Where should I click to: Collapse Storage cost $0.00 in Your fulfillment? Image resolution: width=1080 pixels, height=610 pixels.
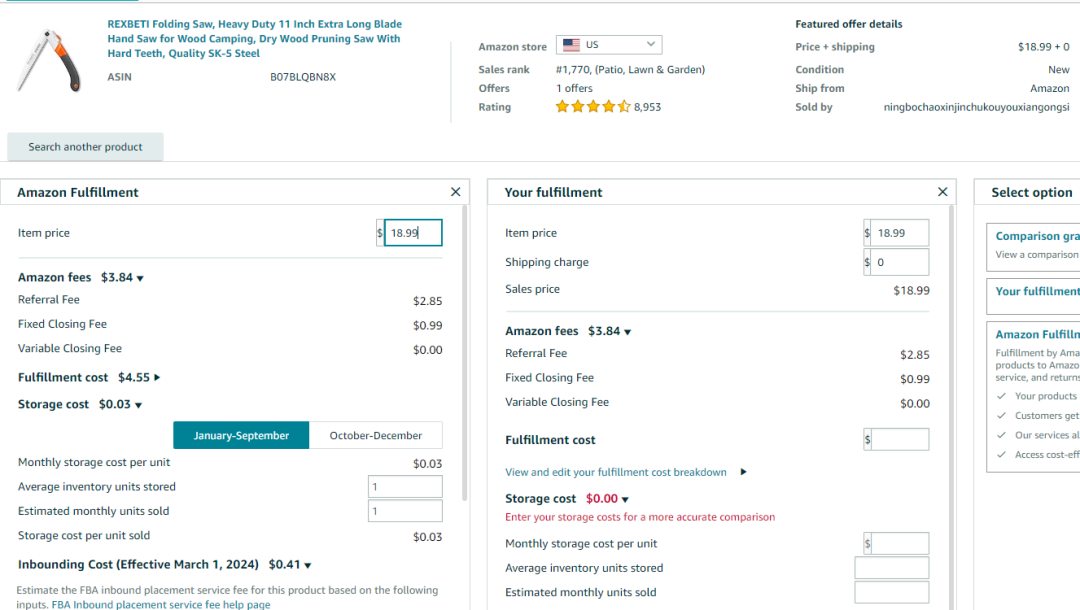point(625,499)
